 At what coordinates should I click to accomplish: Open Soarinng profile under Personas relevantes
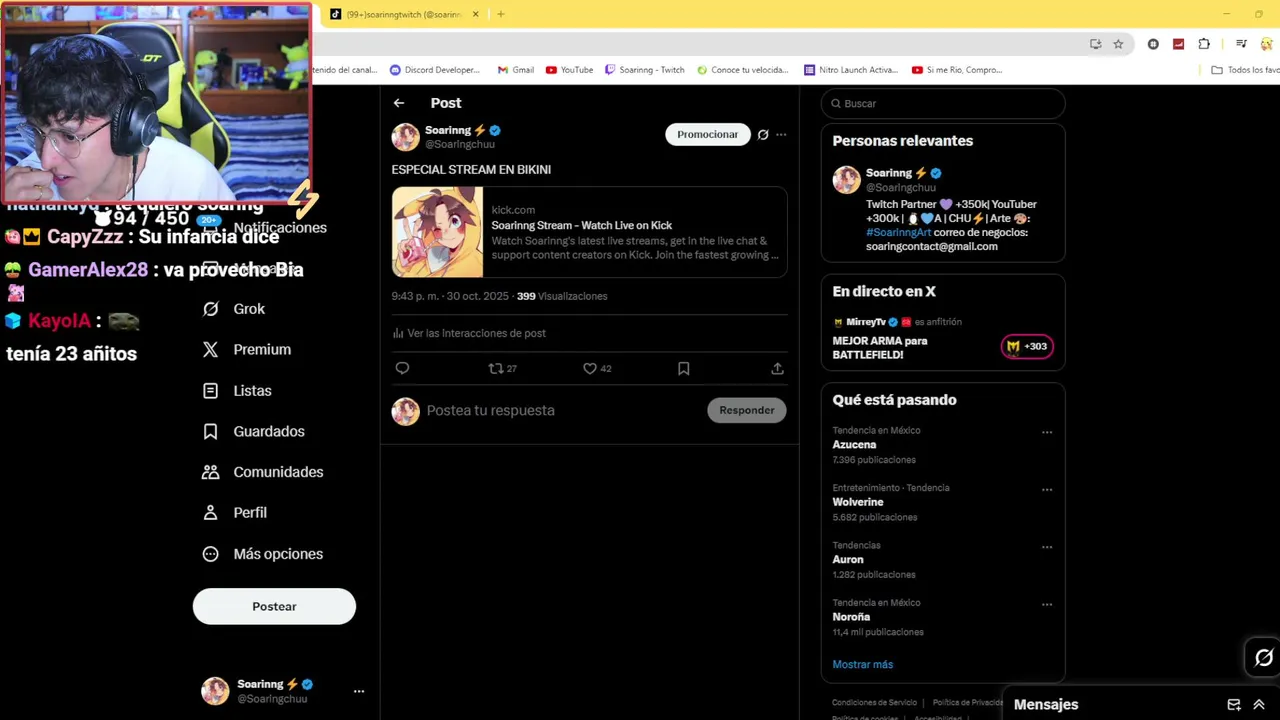tap(889, 173)
